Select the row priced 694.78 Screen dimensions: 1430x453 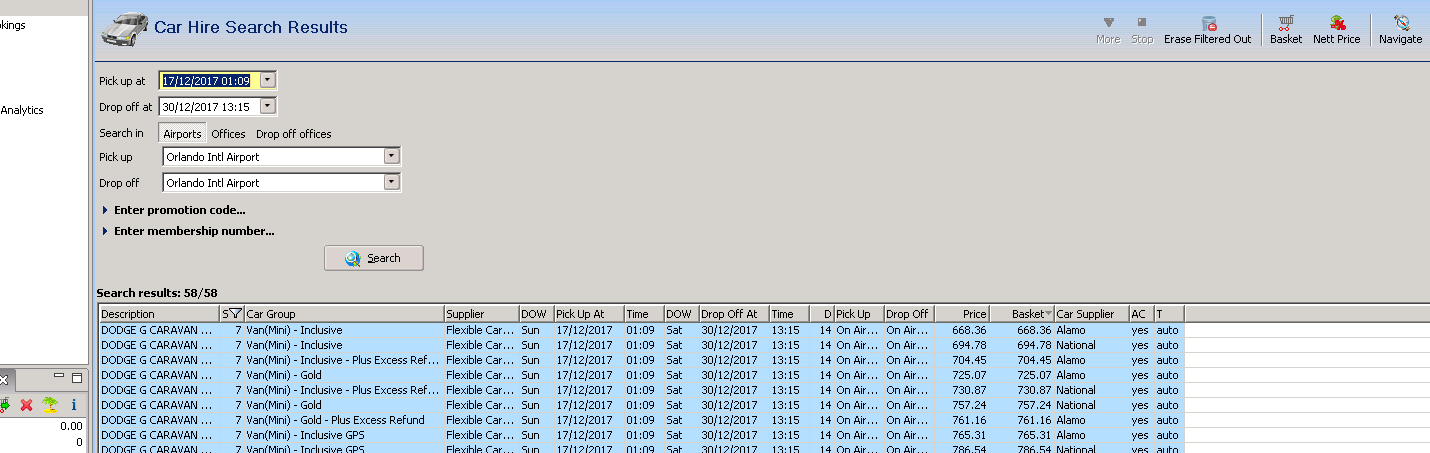coord(641,345)
